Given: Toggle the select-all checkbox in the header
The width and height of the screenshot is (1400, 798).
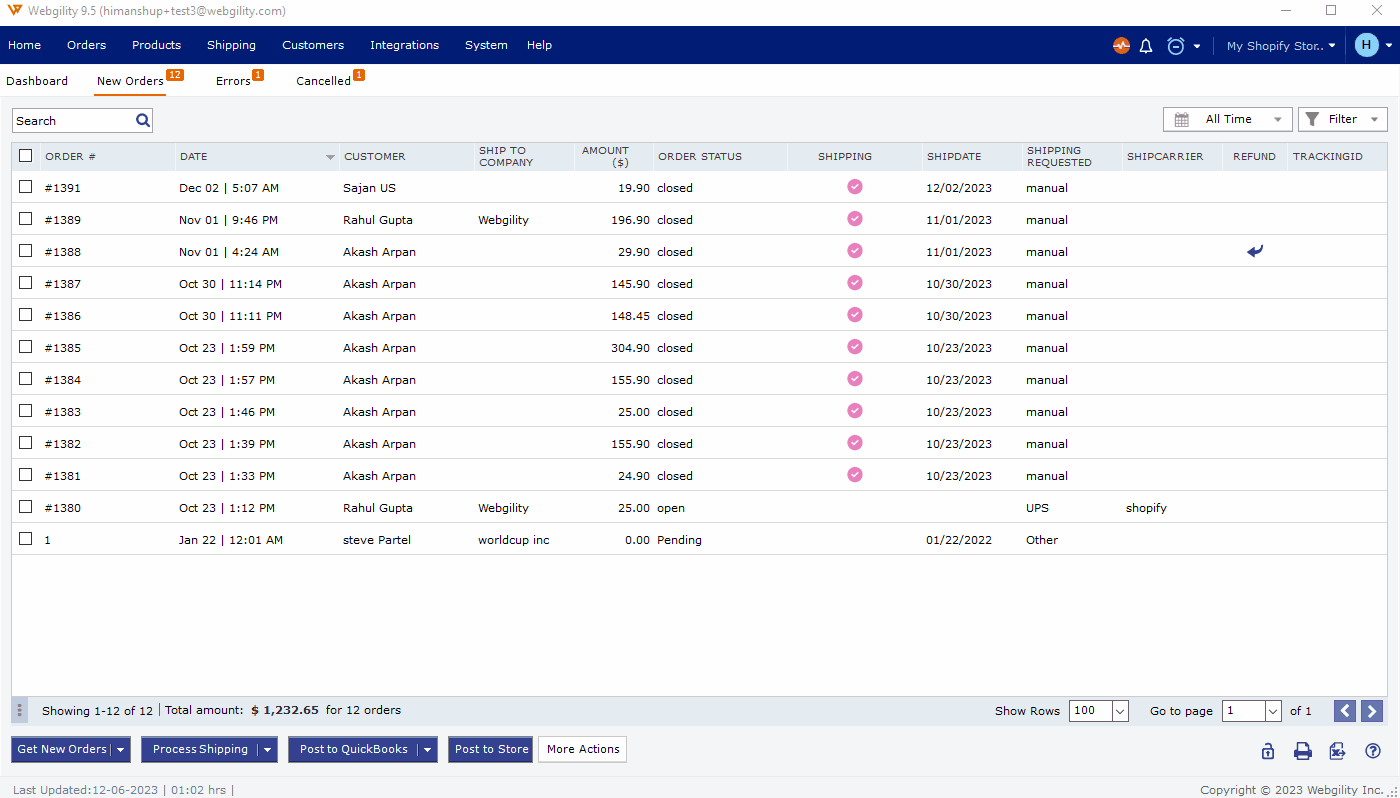Looking at the screenshot, I should coord(26,156).
